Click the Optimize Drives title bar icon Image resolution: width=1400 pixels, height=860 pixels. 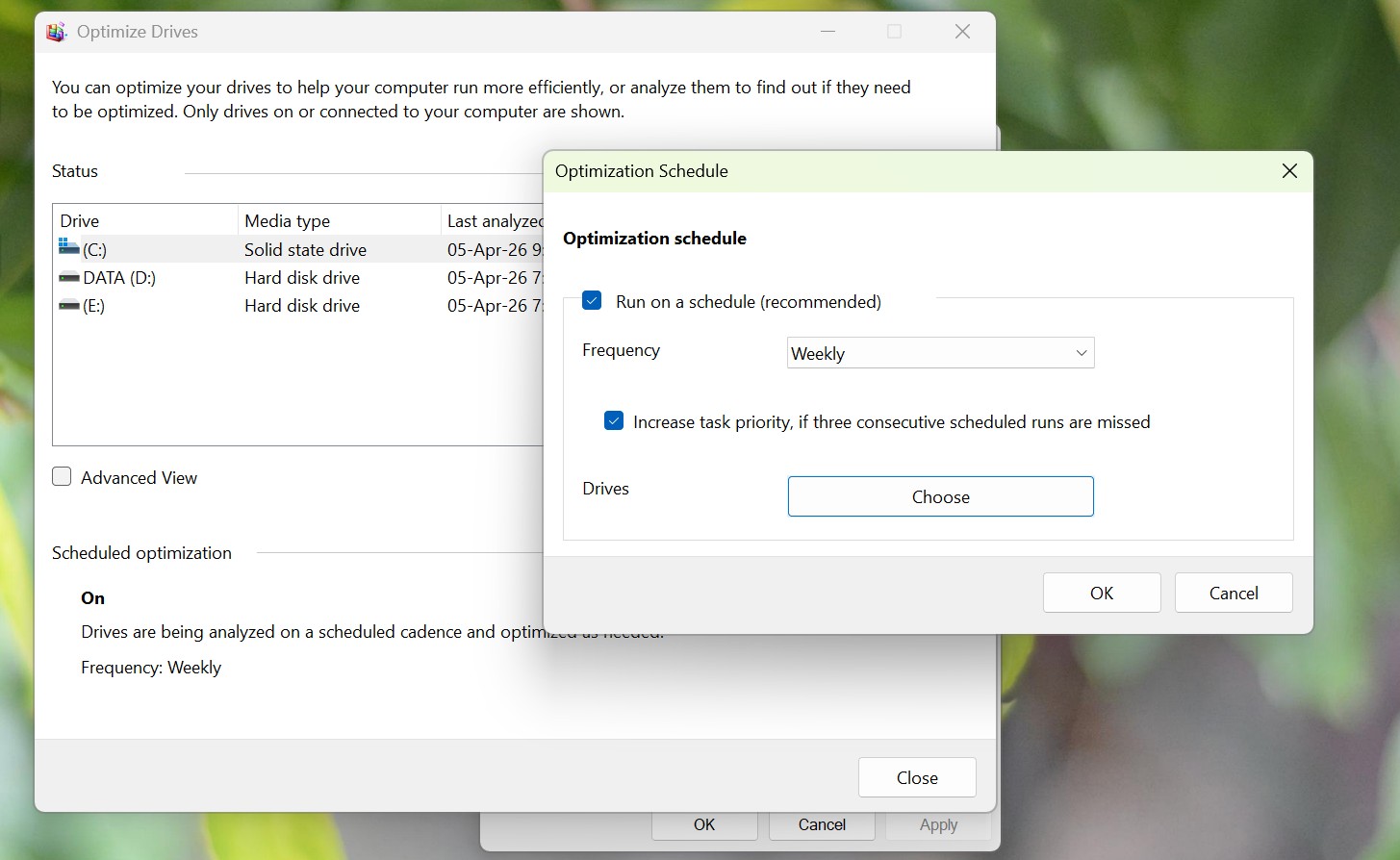tap(56, 31)
